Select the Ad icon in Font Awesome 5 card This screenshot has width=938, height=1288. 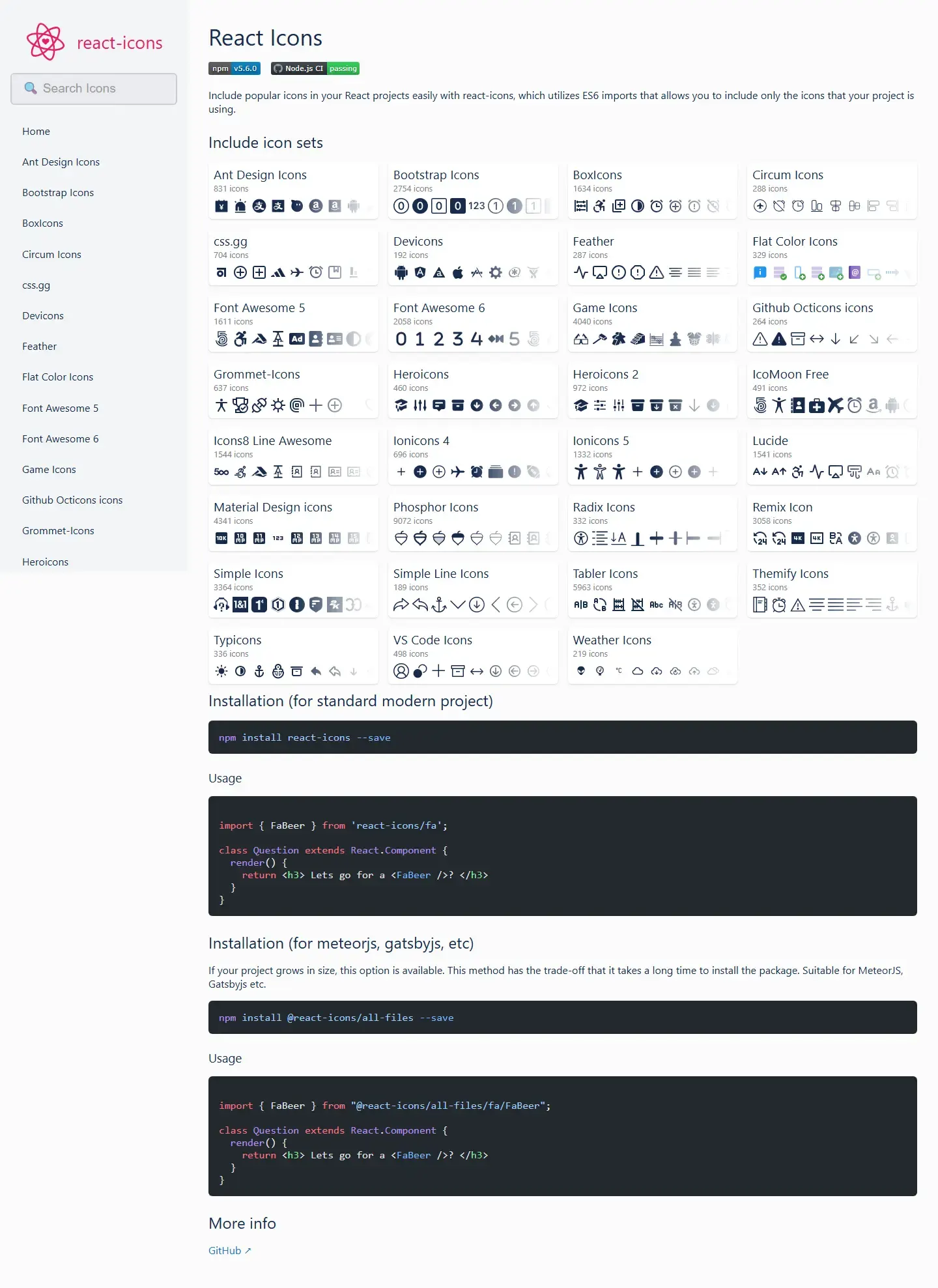coord(297,339)
